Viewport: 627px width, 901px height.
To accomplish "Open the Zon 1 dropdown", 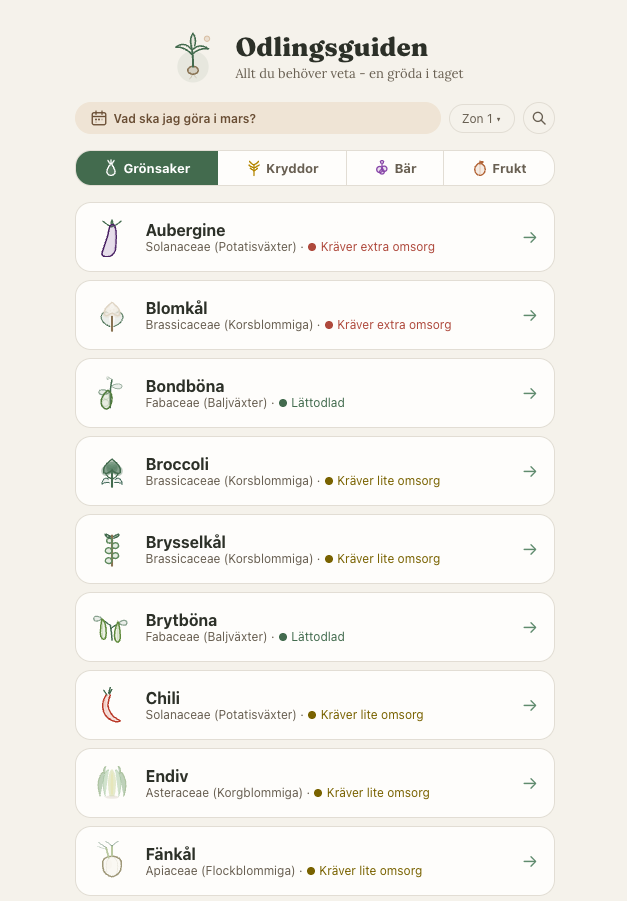I will [481, 118].
